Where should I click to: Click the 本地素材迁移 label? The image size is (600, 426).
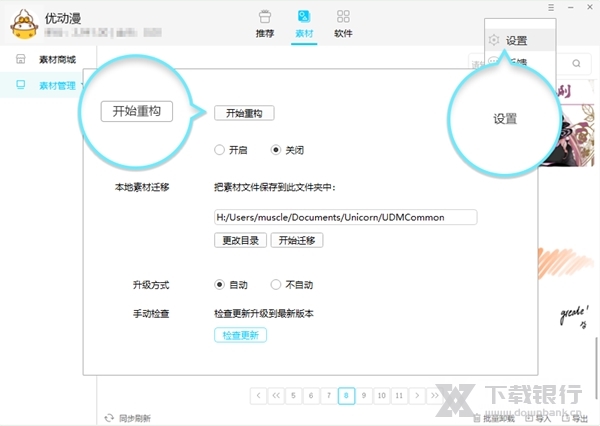[x=142, y=187]
